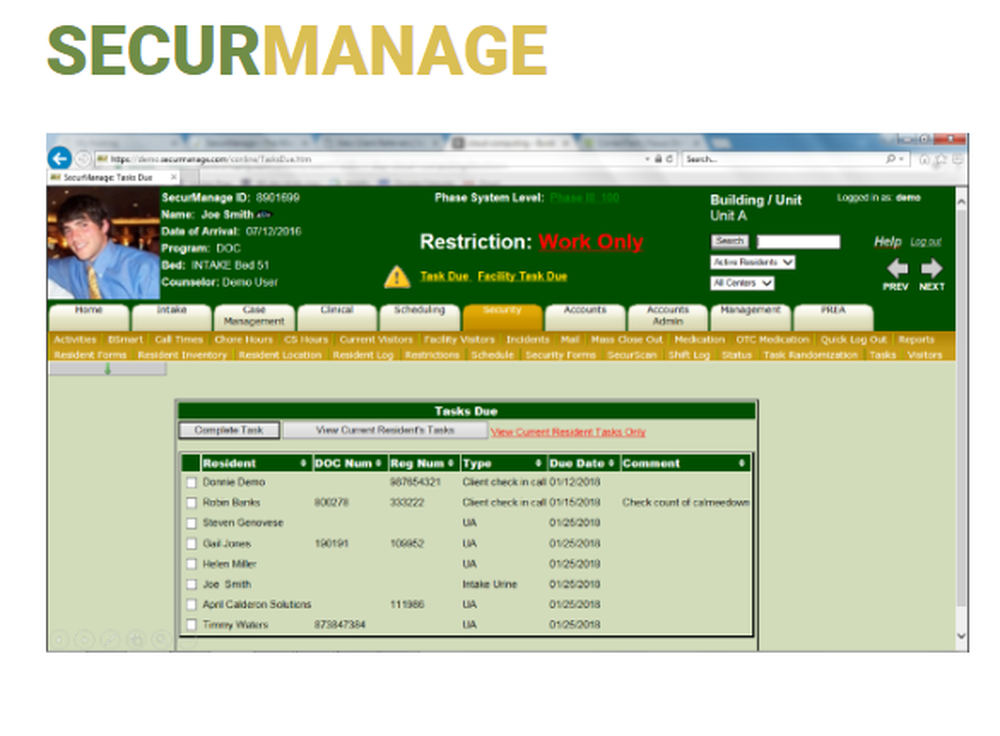Select the checkbox for Joe Smith's Intake Urine task
The height and width of the screenshot is (736, 1000).
tap(193, 585)
